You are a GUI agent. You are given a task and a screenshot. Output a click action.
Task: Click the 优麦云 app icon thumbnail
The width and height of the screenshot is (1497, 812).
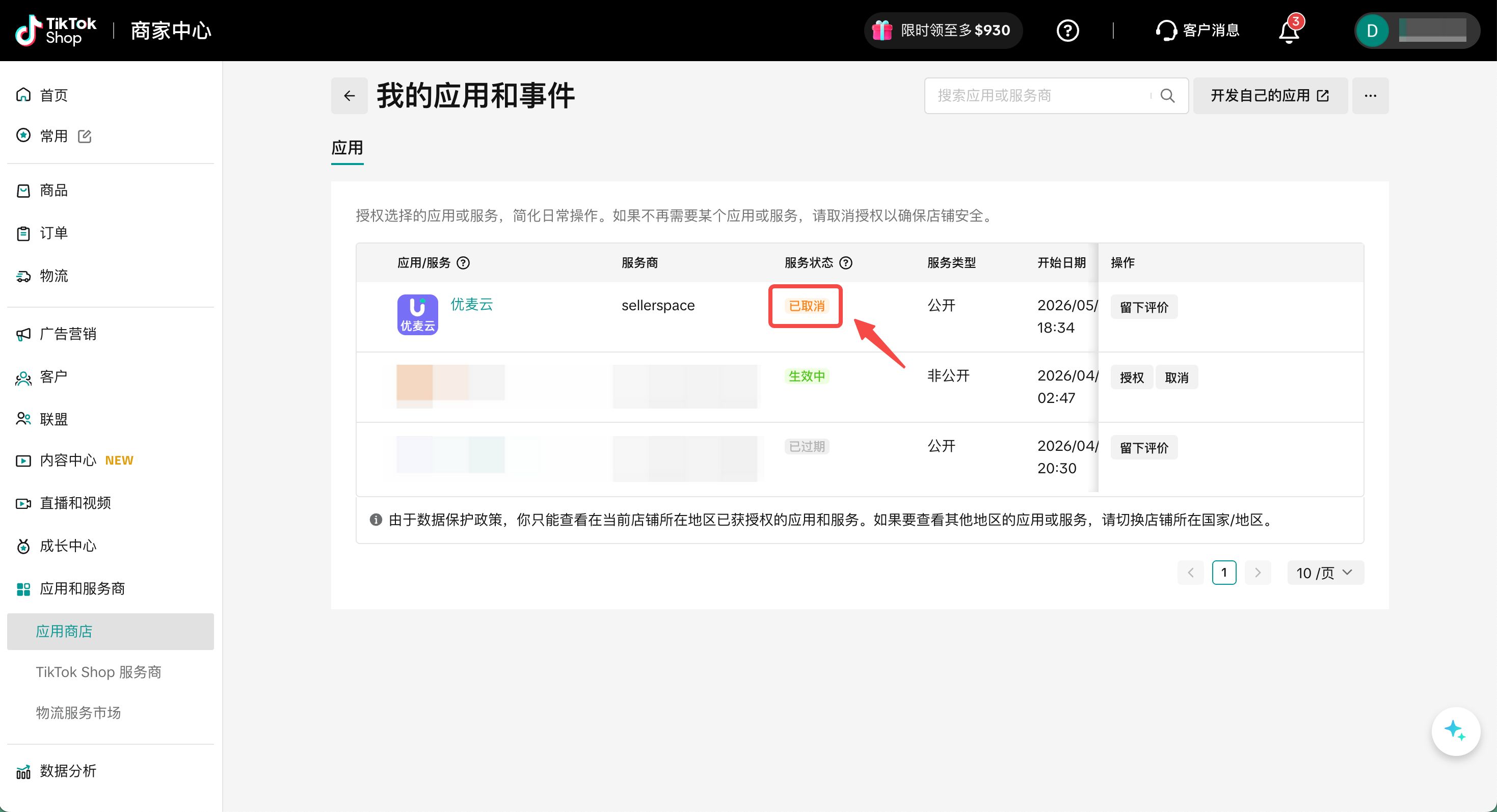pos(417,315)
